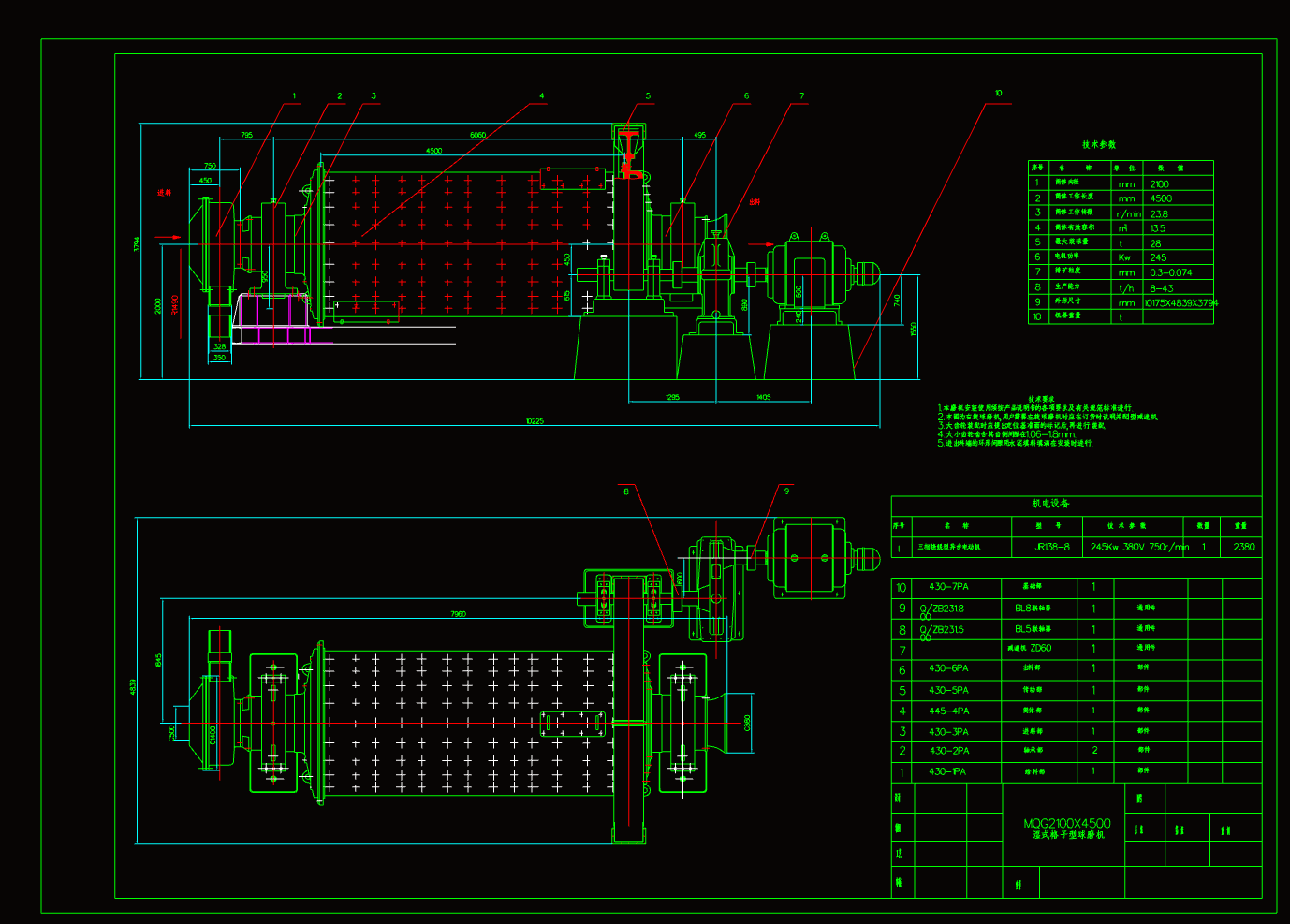Select the plan width dimension '4839'
The image size is (1290, 924).
[x=133, y=687]
